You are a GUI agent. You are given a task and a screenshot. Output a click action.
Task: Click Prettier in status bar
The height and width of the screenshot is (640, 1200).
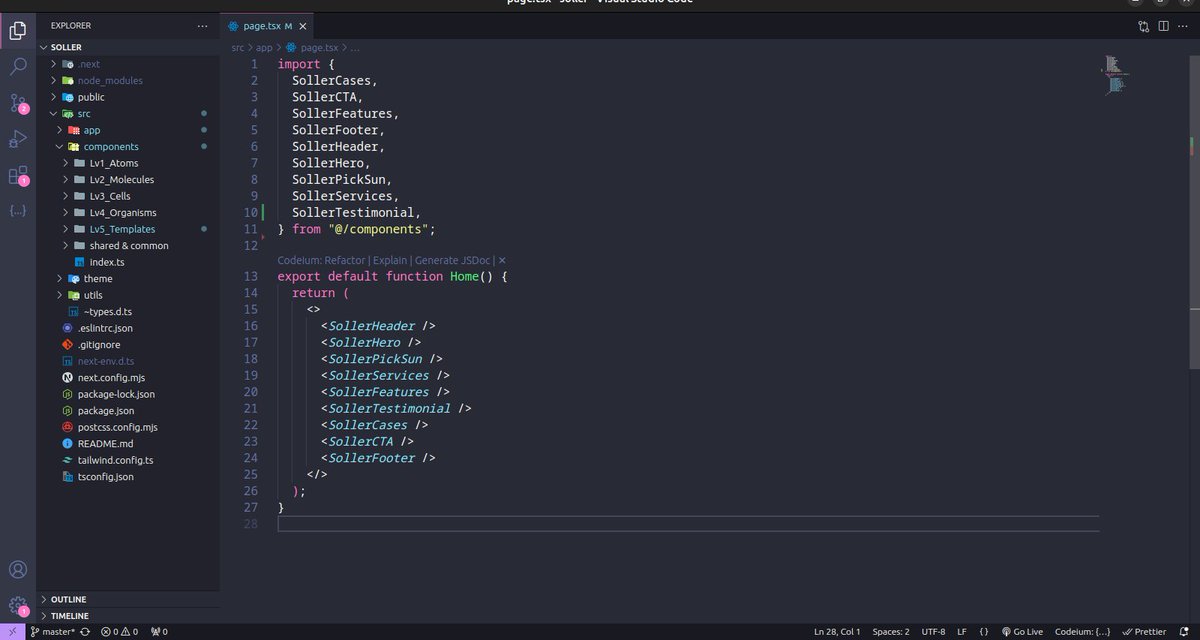(1144, 632)
